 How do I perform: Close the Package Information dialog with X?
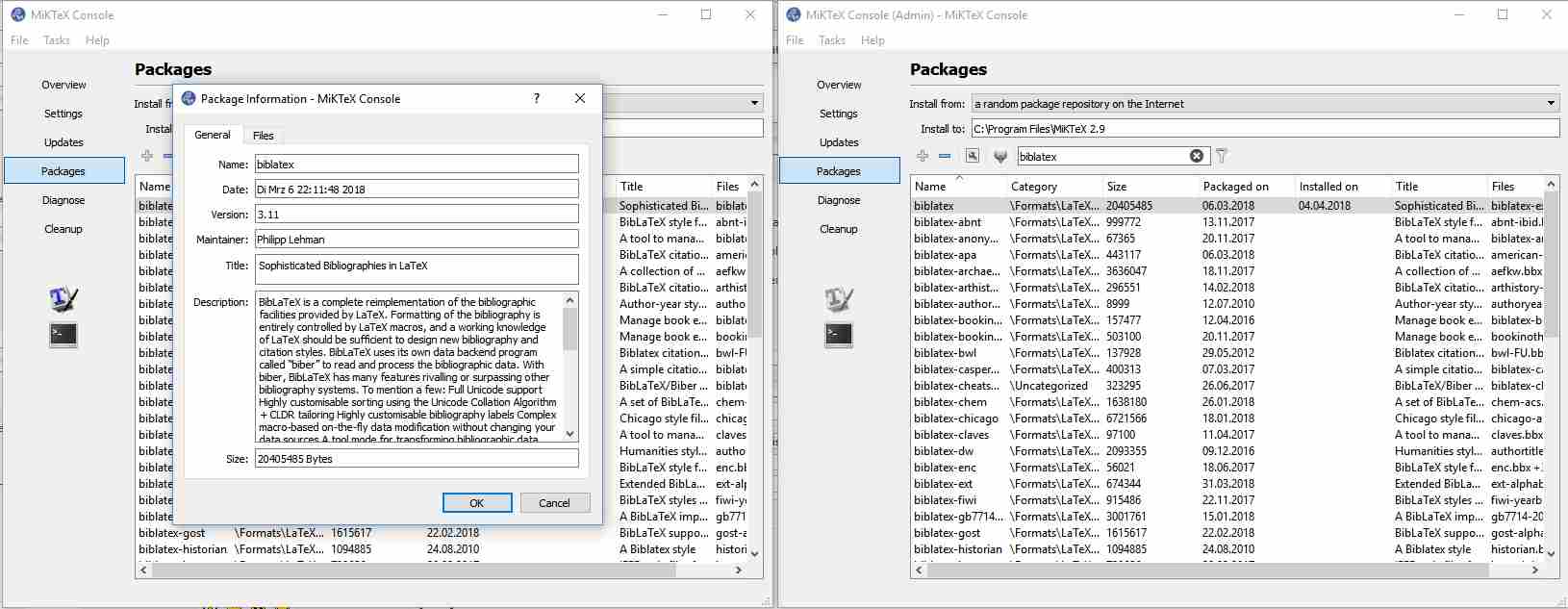[580, 98]
